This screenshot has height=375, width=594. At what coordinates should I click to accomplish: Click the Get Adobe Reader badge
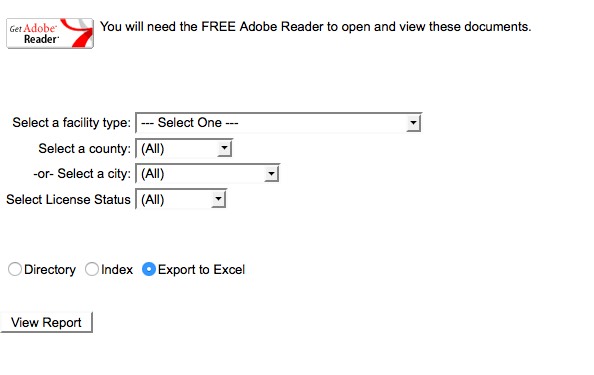click(x=50, y=33)
